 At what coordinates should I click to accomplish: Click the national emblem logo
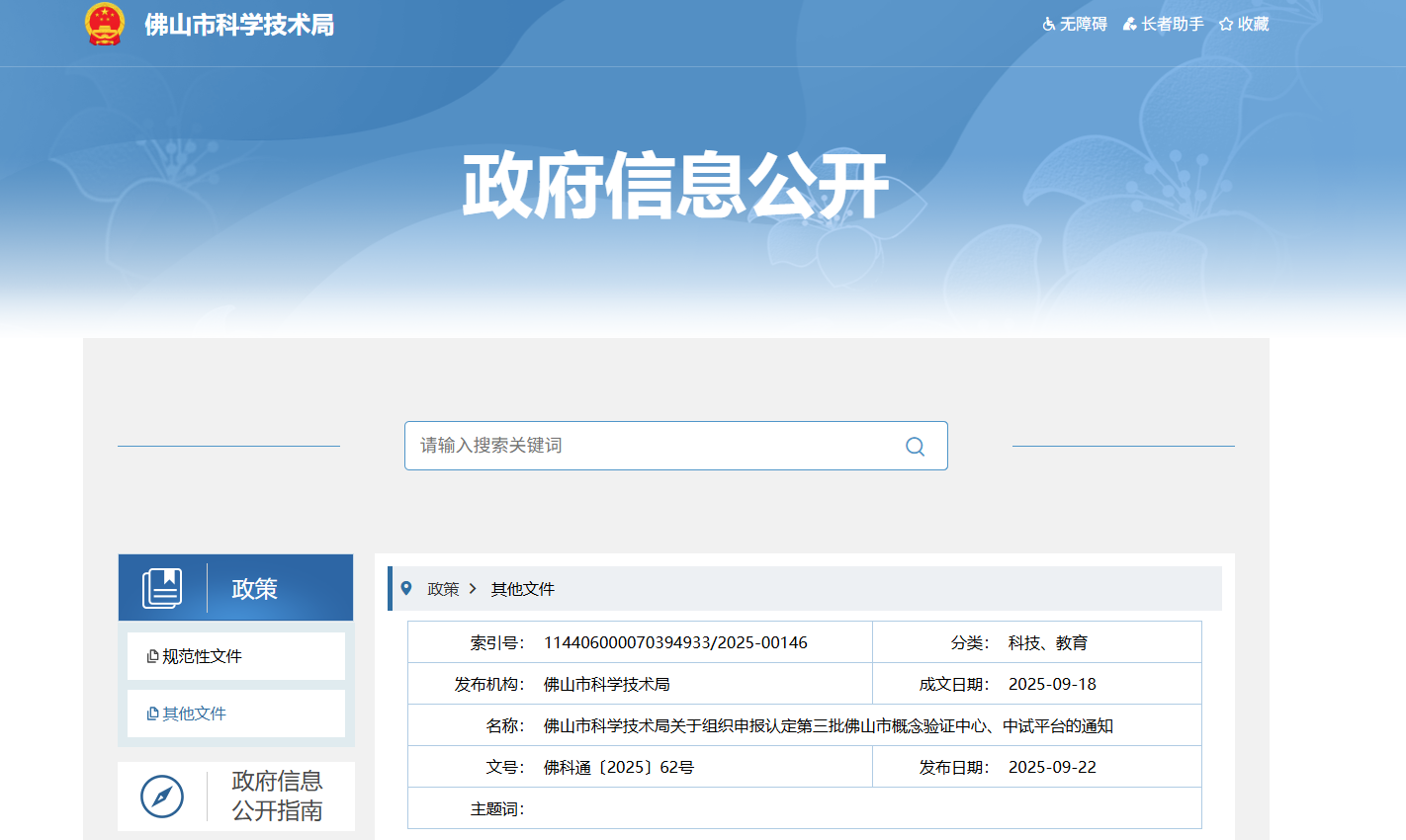coord(105,24)
